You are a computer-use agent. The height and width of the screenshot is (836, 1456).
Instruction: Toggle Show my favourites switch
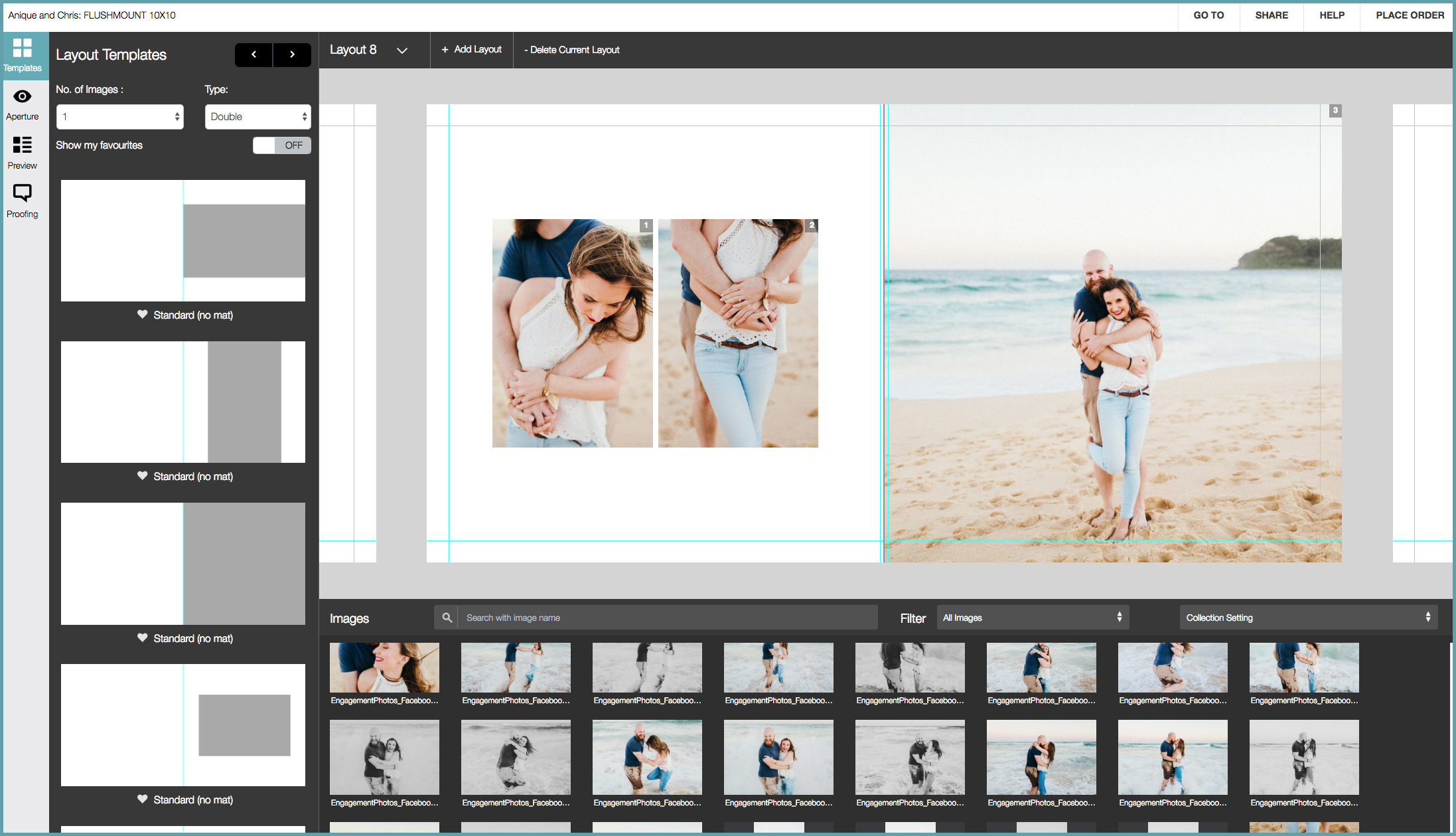tap(281, 145)
